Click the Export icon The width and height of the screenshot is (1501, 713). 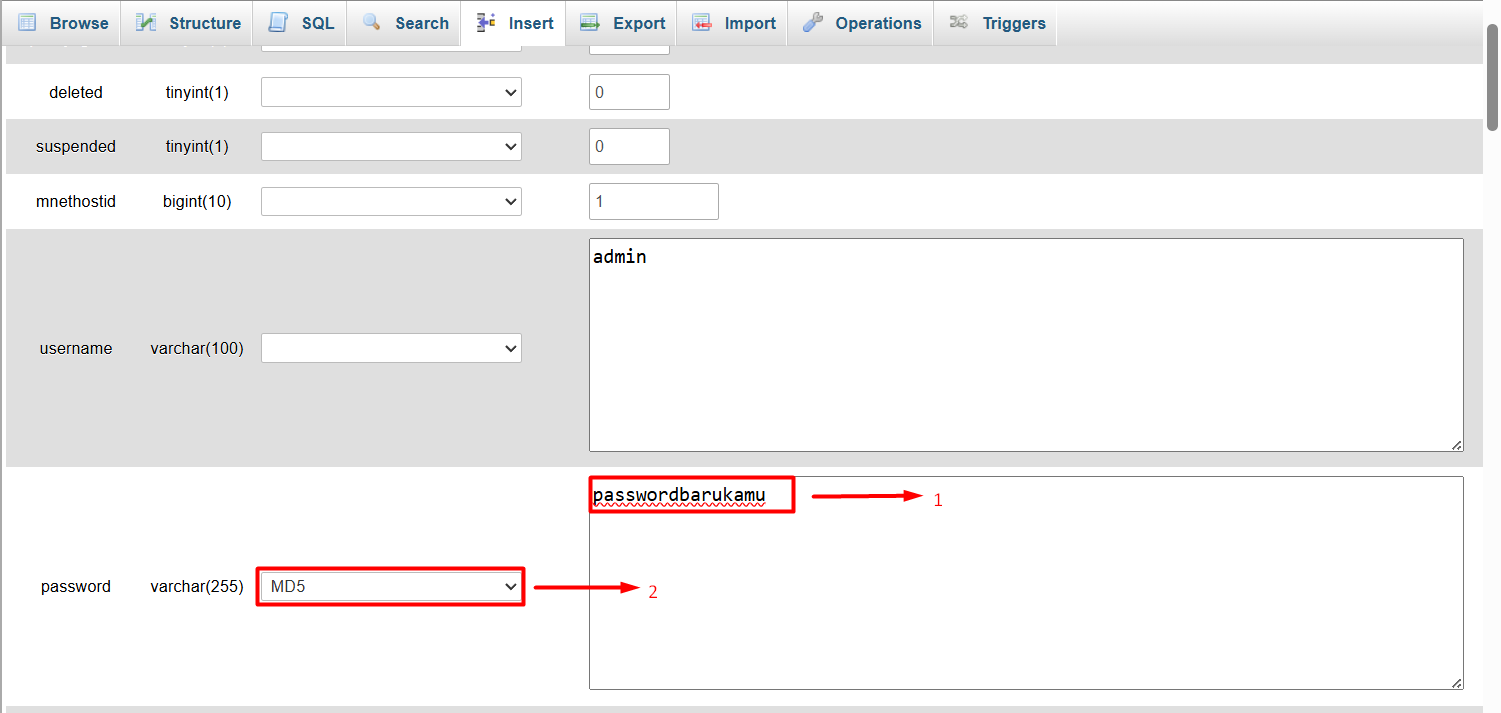point(590,23)
